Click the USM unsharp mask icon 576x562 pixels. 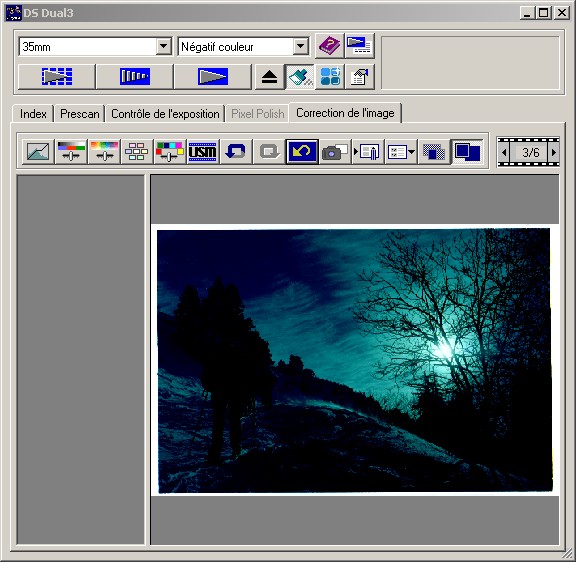[x=202, y=151]
